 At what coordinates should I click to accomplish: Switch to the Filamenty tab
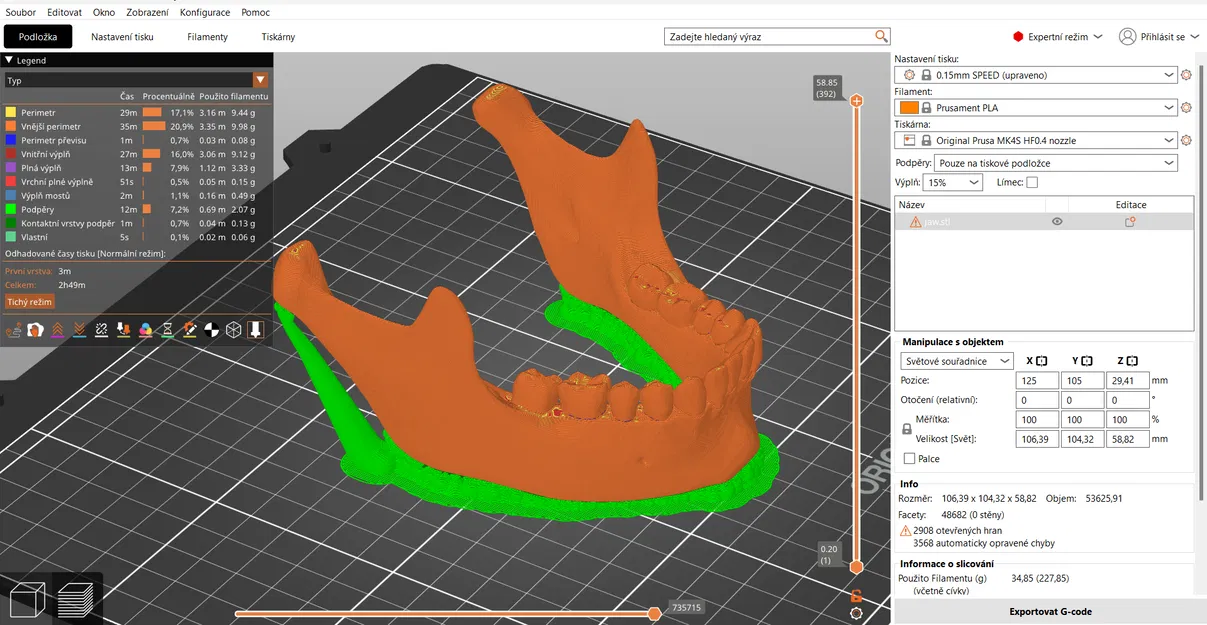click(207, 36)
